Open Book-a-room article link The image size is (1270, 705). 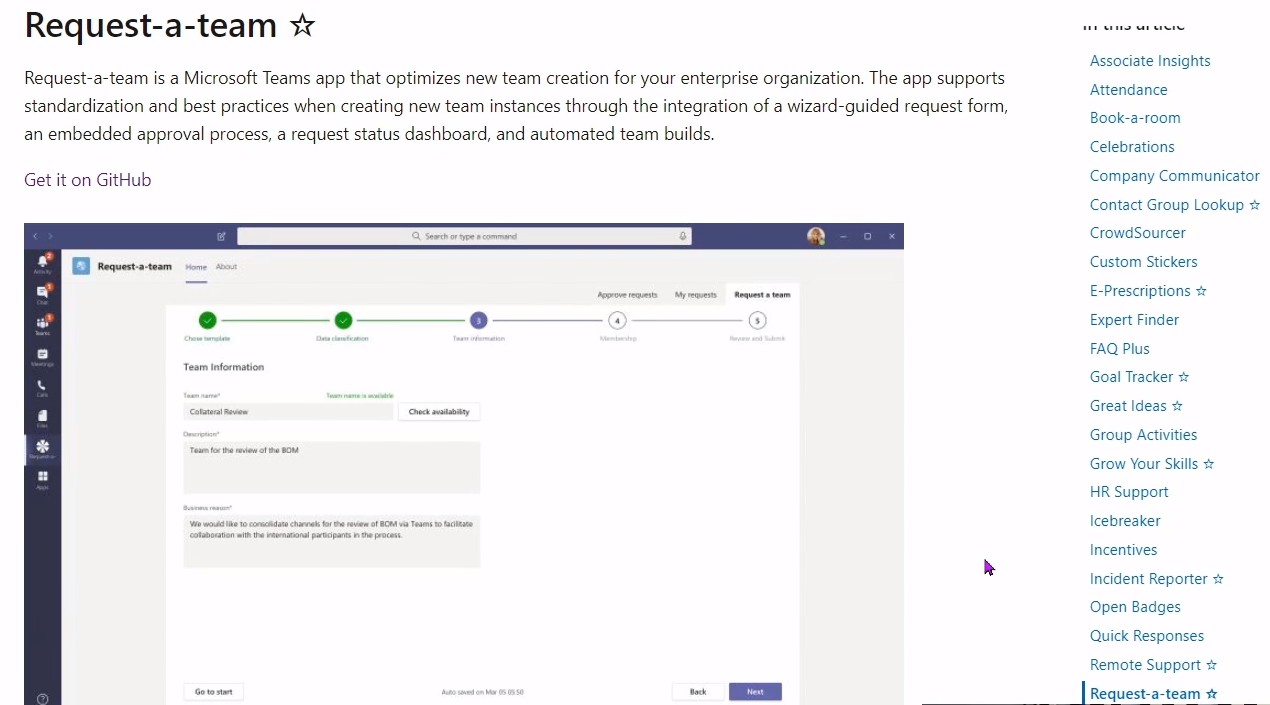pos(1135,118)
